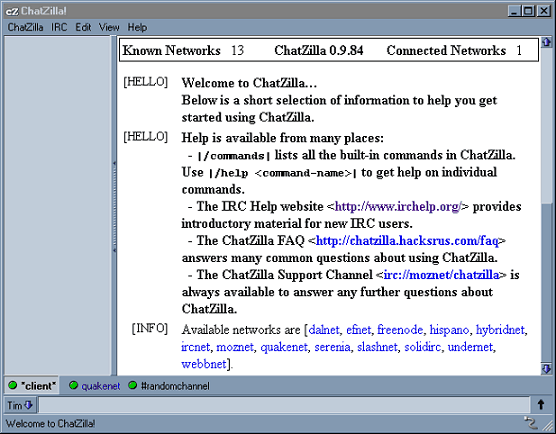The height and width of the screenshot is (434, 556).
Task: Open the ChatZilla FAQ hacksrus link
Action: [x=407, y=241]
